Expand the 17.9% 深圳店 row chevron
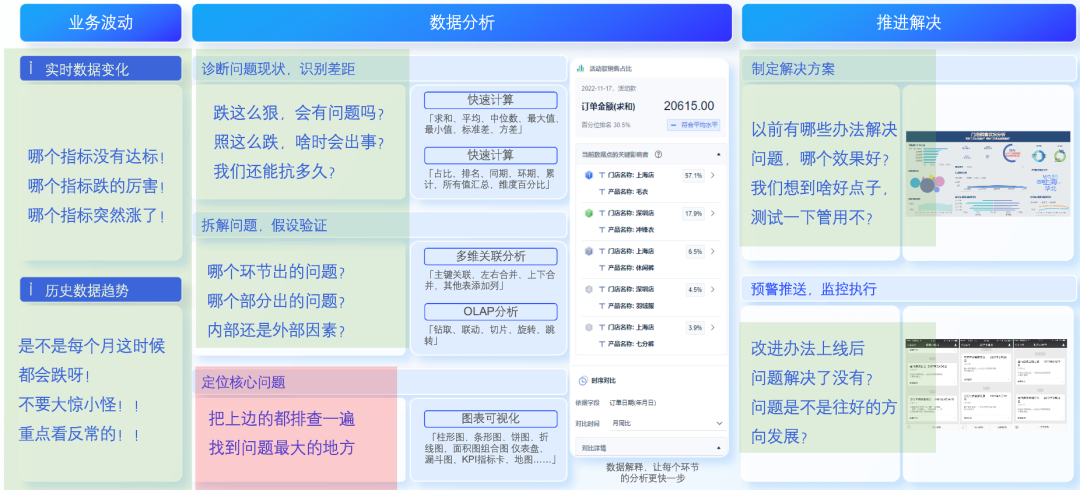This screenshot has height=490, width=1080. point(712,213)
